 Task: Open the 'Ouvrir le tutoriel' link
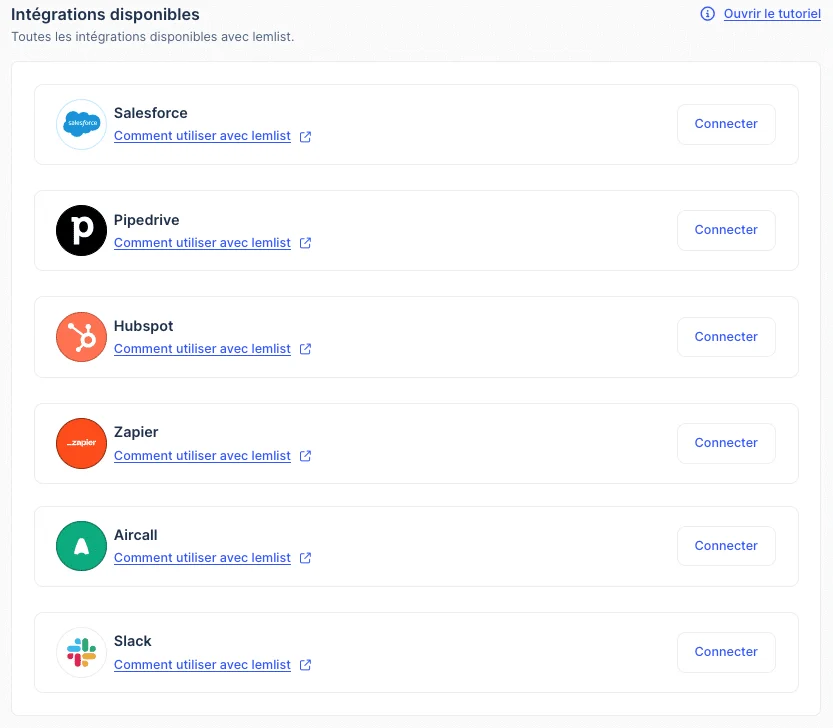coord(772,14)
